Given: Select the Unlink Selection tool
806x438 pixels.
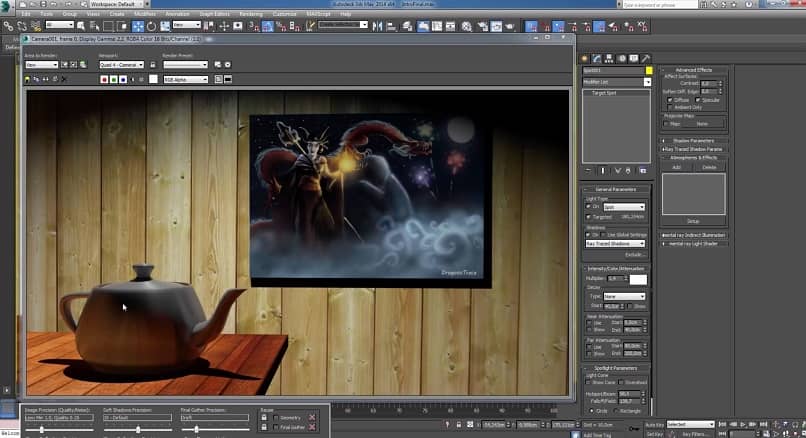Looking at the screenshot, I should 22,26.
